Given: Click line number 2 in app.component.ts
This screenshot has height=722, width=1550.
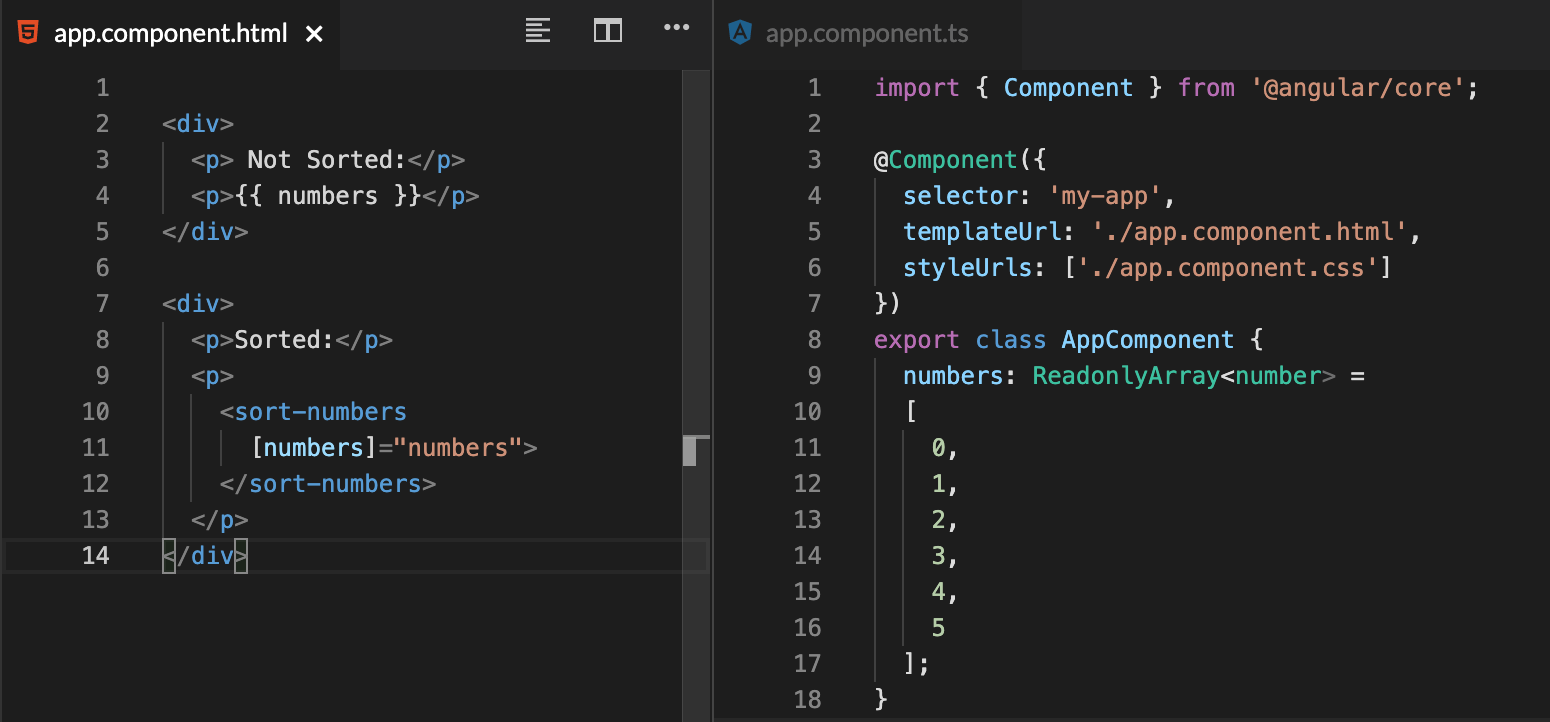Looking at the screenshot, I should pos(814,124).
